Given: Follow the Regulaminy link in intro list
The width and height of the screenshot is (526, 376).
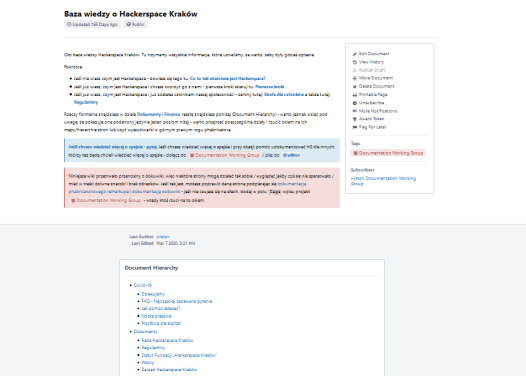Looking at the screenshot, I should tap(86, 102).
